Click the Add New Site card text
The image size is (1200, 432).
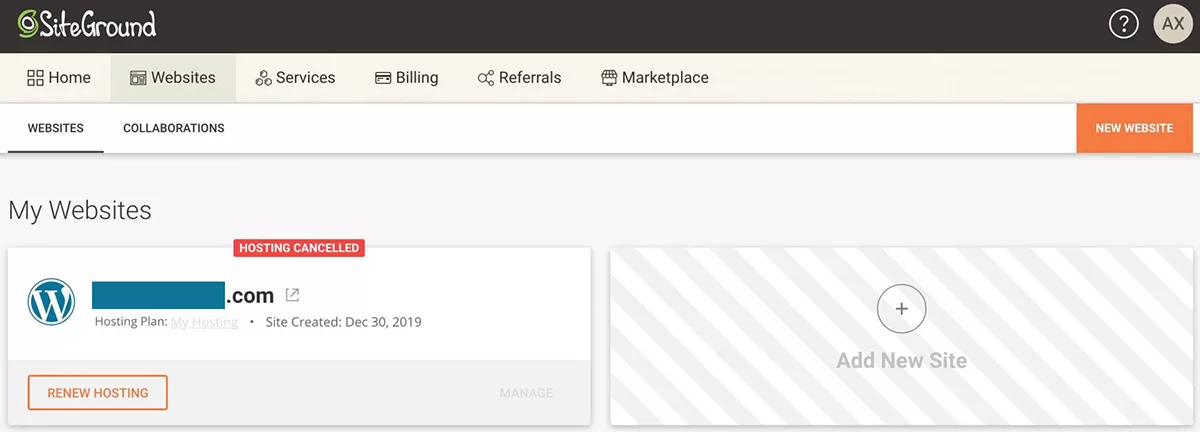[x=901, y=360]
